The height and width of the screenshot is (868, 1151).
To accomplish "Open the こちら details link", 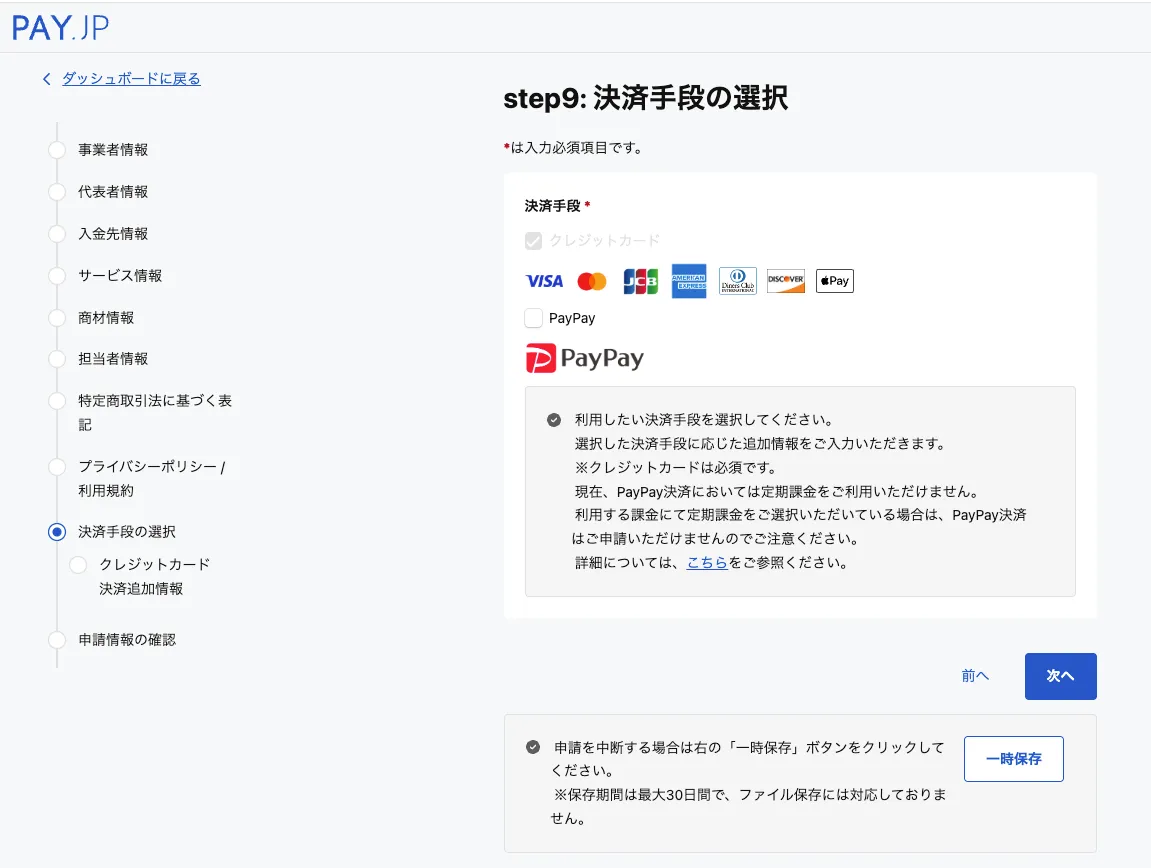I will (706, 562).
